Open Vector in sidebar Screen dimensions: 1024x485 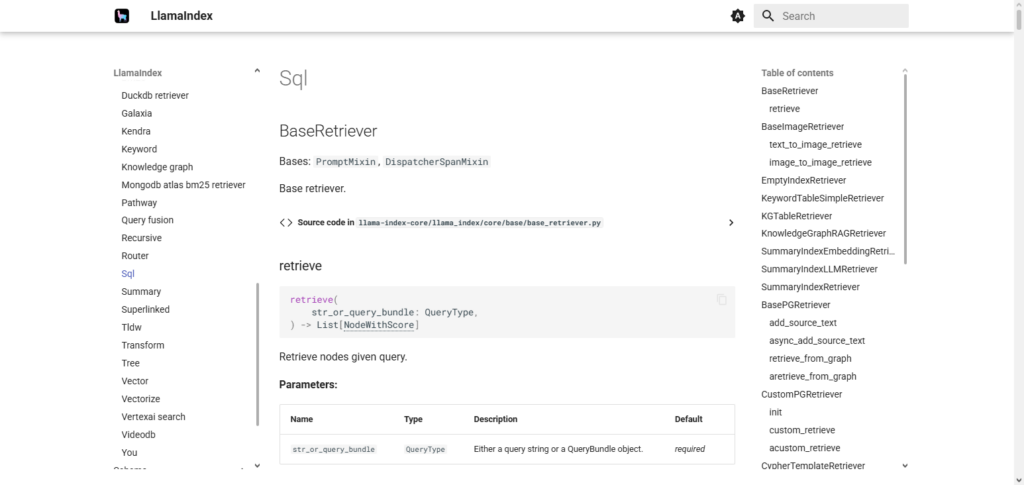[x=135, y=381]
